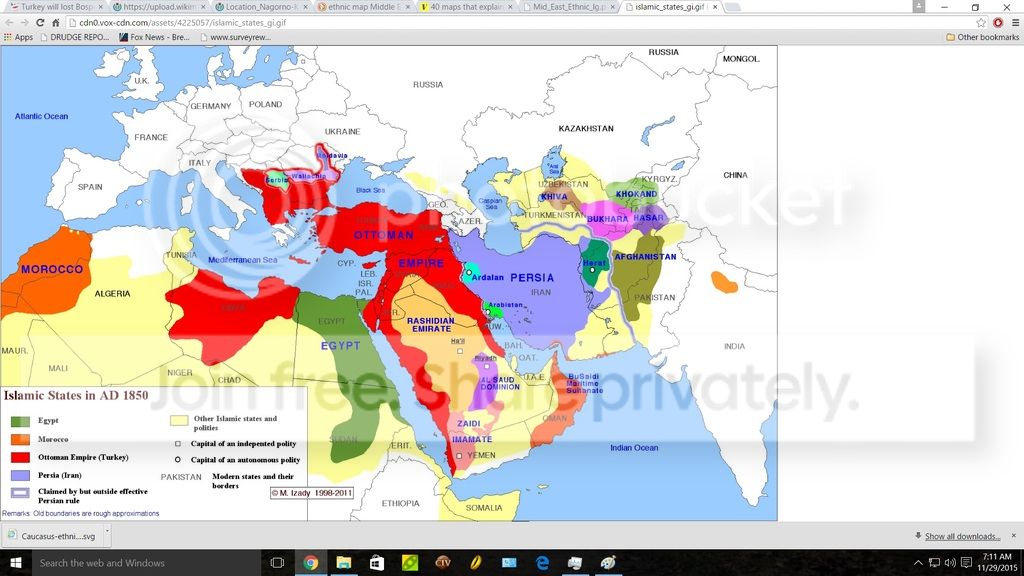Viewport: 1024px width, 576px height.
Task: Click the red Opera-style extension icon
Action: point(998,22)
